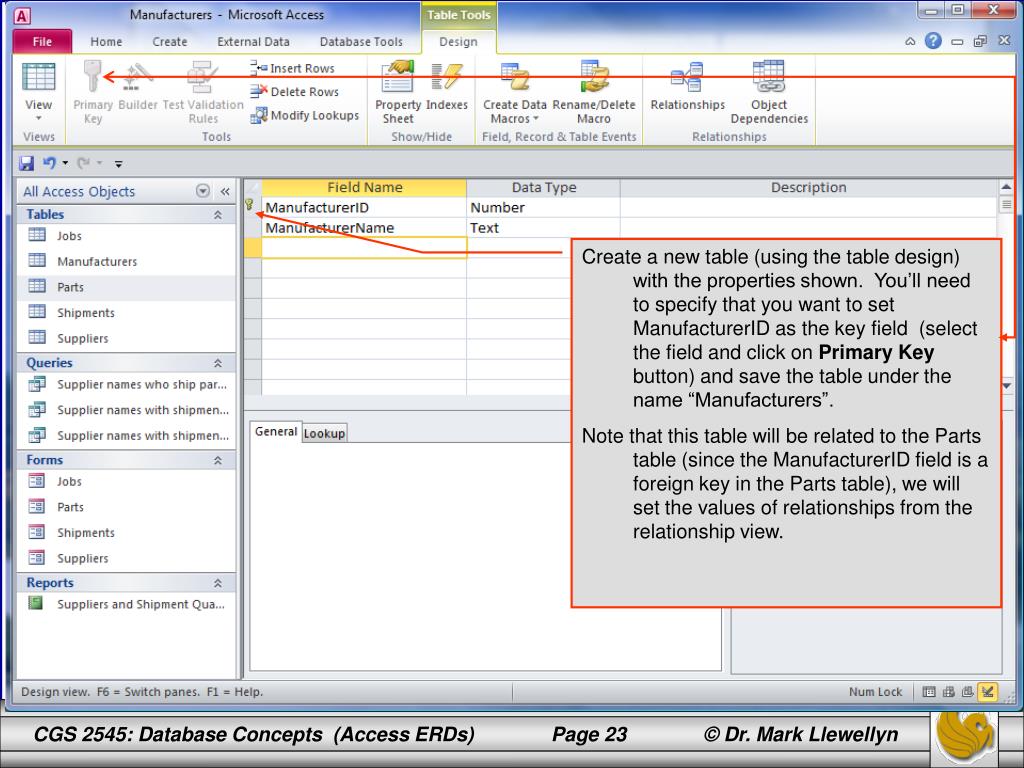The image size is (1024, 768).
Task: Customize the Quick Access Toolbar dropdown
Action: point(118,163)
